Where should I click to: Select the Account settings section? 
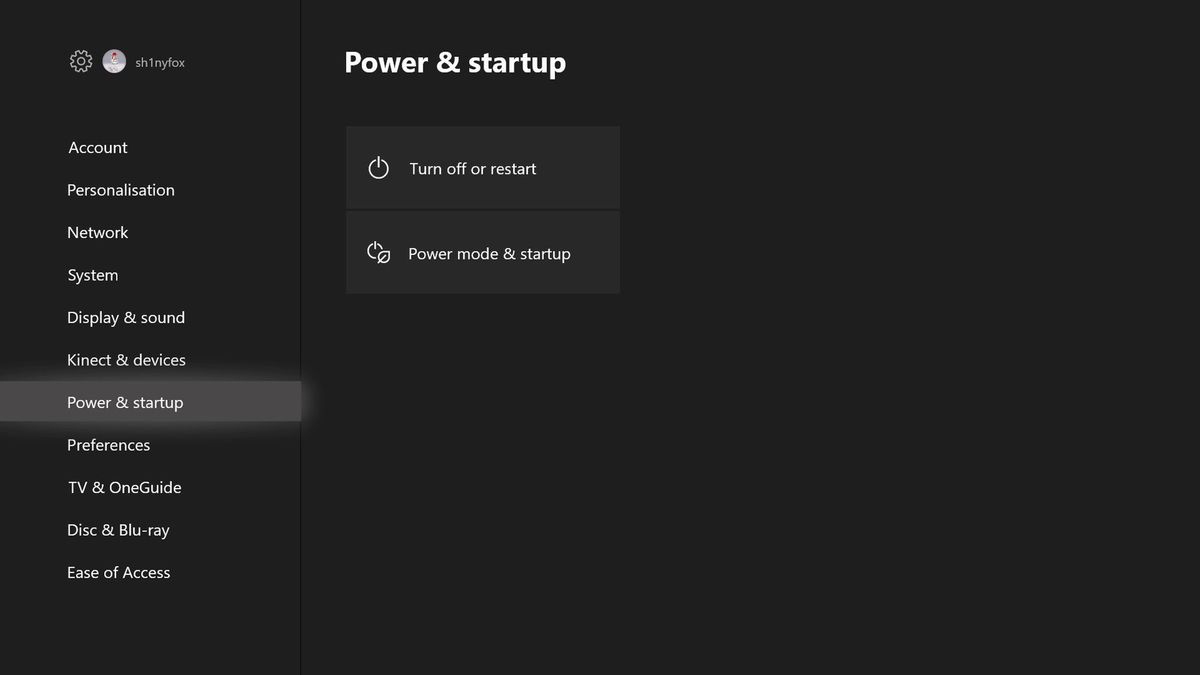tap(97, 147)
